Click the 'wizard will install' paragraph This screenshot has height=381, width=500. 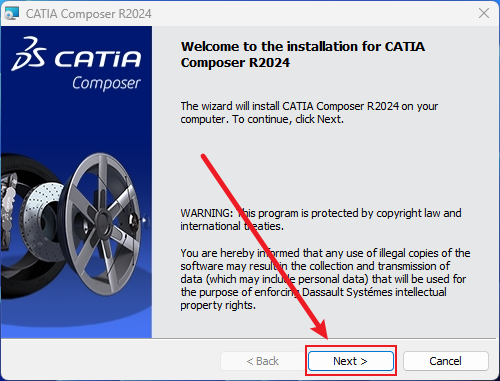[x=309, y=113]
